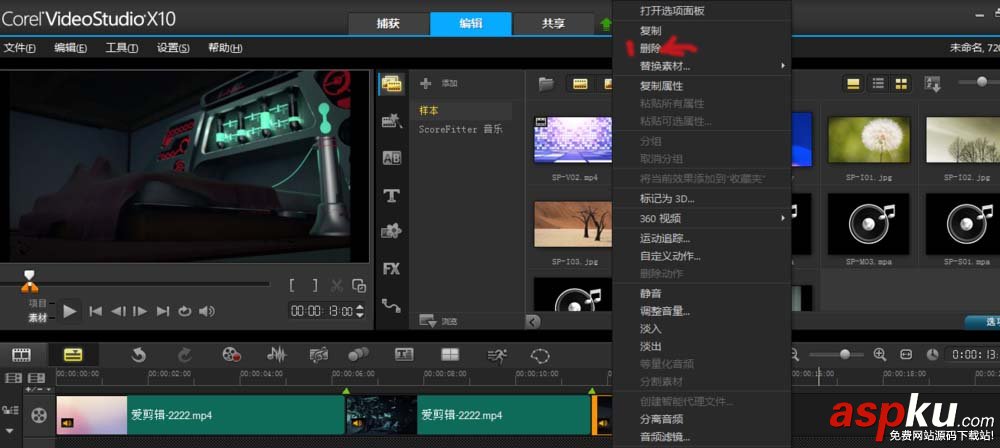Select the SP-I01.jpg dandelion thumbnail
Screen dimensions: 1000x448
869,140
